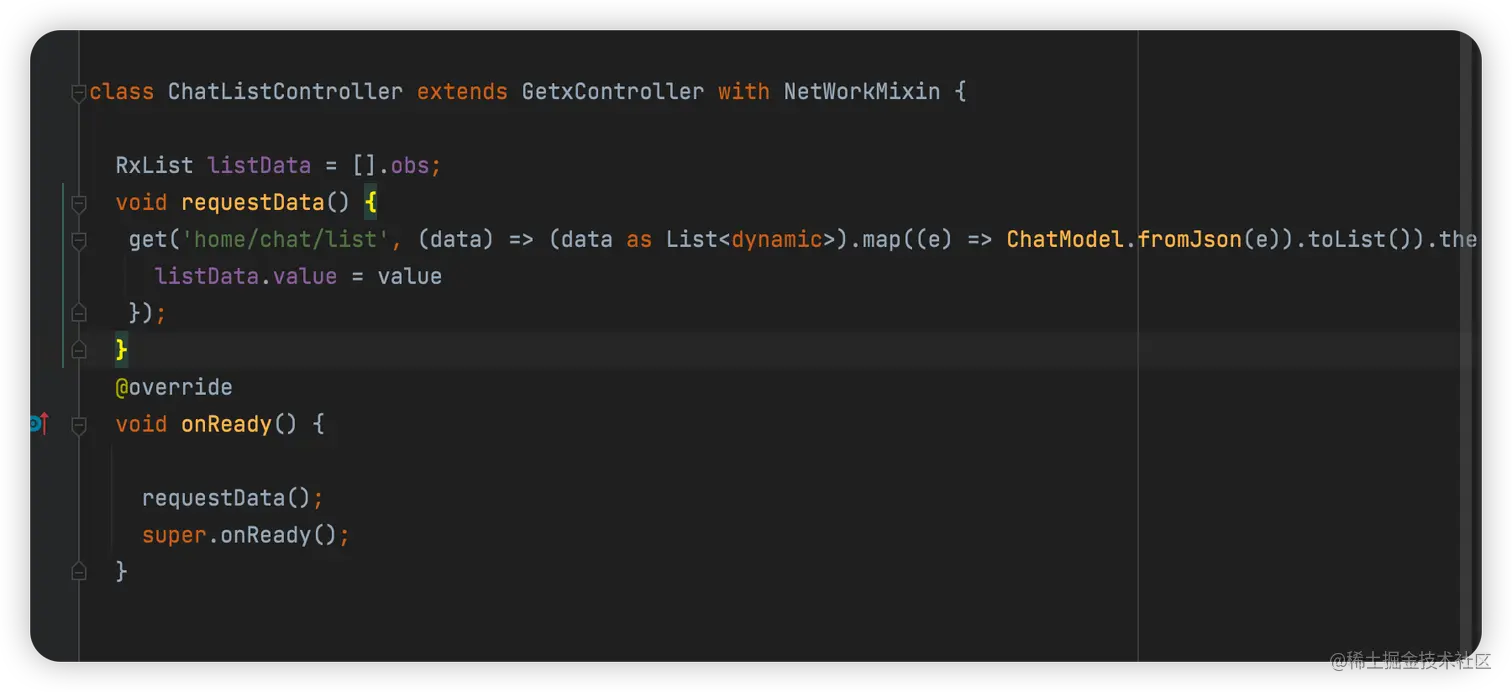1512x692 pixels.
Task: Click the .obs property
Action: coord(409,165)
